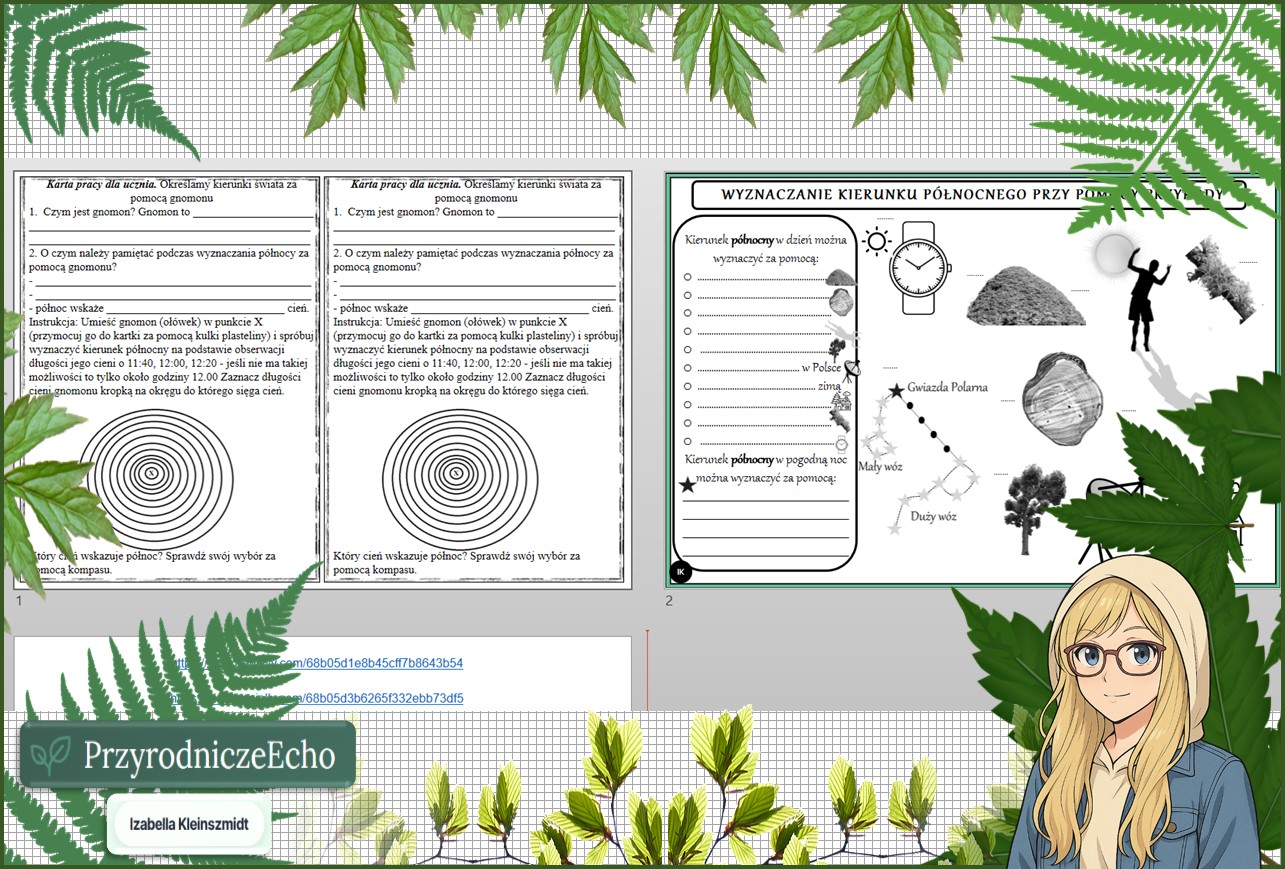Click the sun icon beside the wristwatch
The width and height of the screenshot is (1285, 869).
pos(877,242)
